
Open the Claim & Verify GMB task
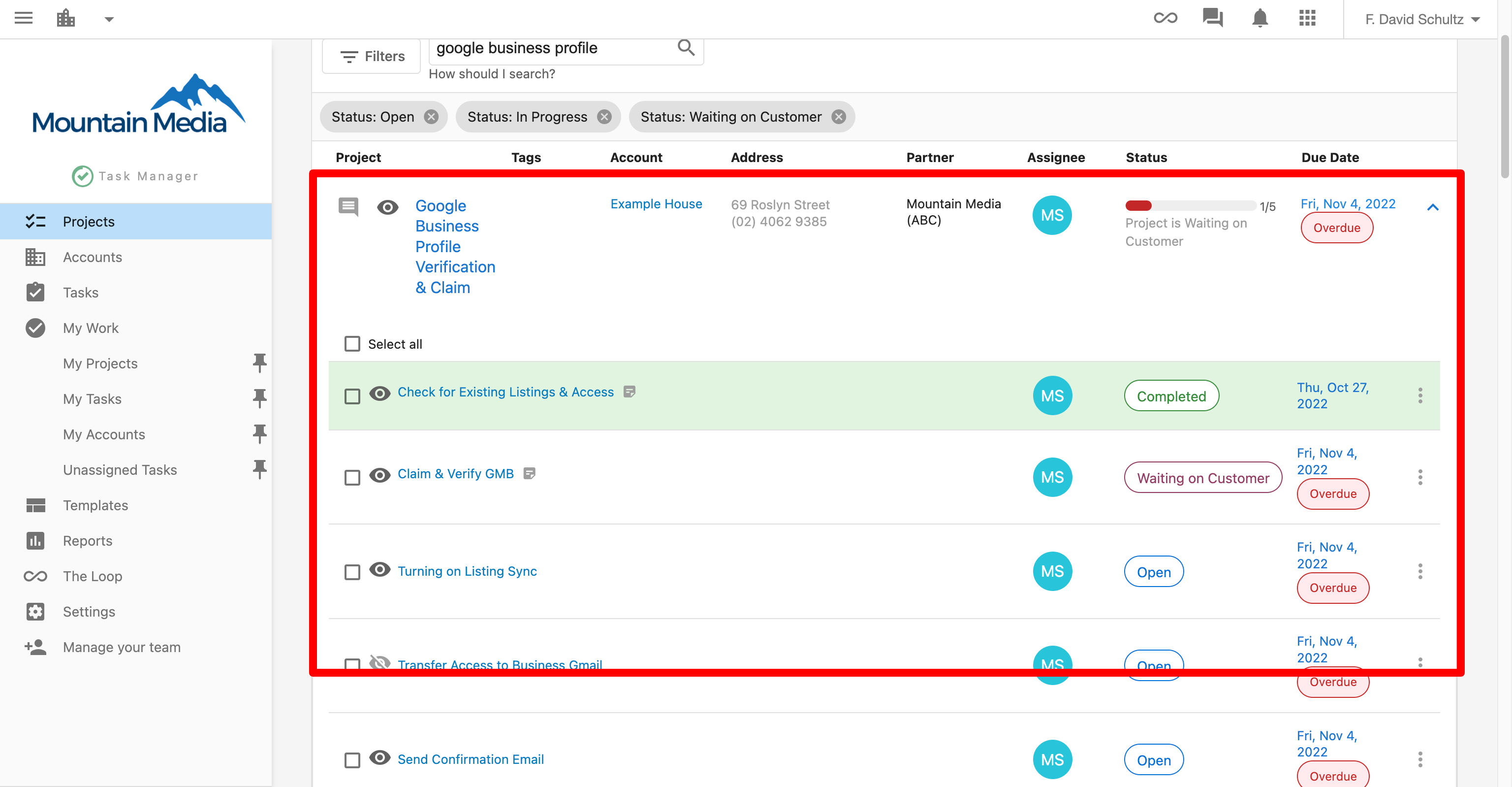[455, 473]
